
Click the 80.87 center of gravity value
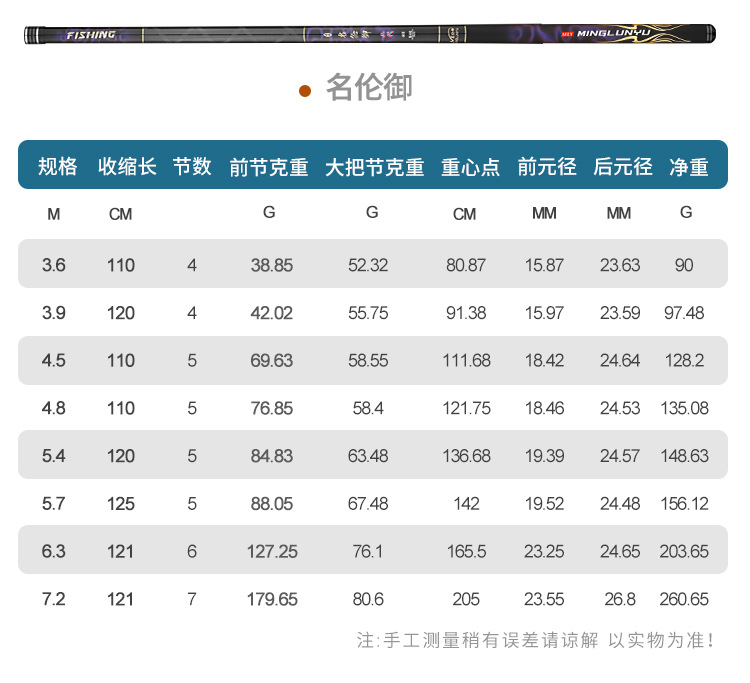tap(466, 265)
